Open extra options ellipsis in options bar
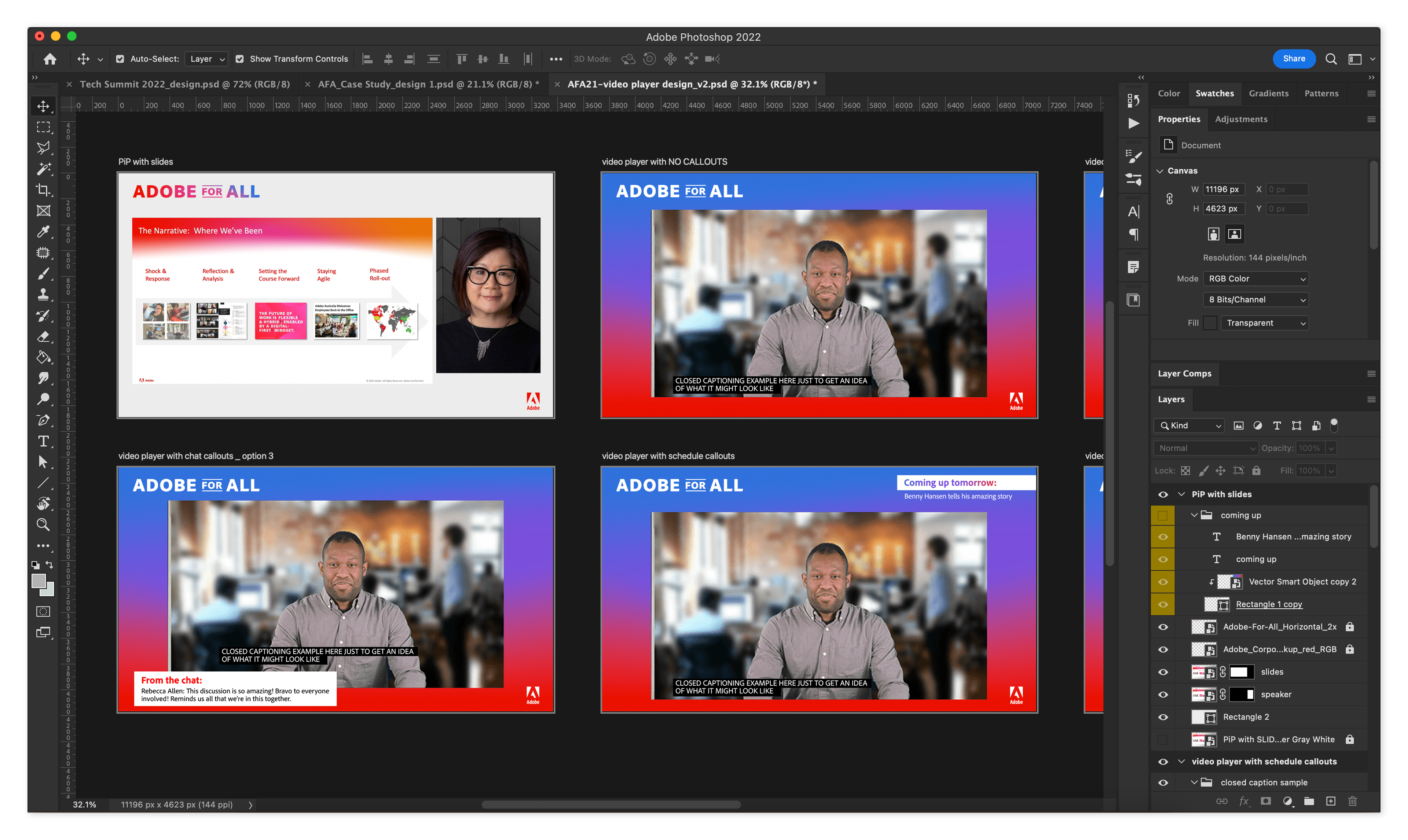1408x840 pixels. pos(555,59)
